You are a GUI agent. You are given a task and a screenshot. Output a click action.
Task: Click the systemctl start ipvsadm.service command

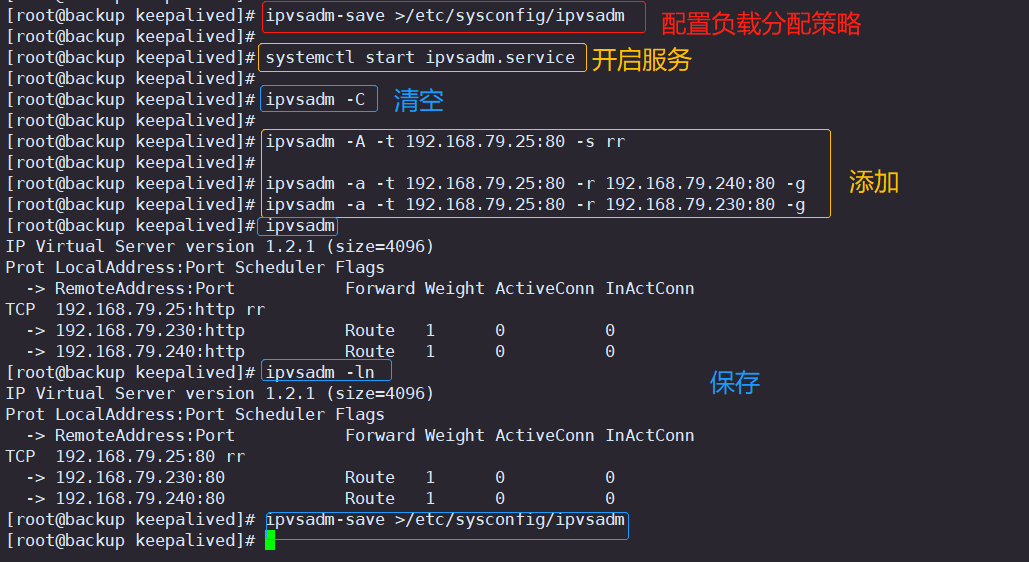pos(420,58)
